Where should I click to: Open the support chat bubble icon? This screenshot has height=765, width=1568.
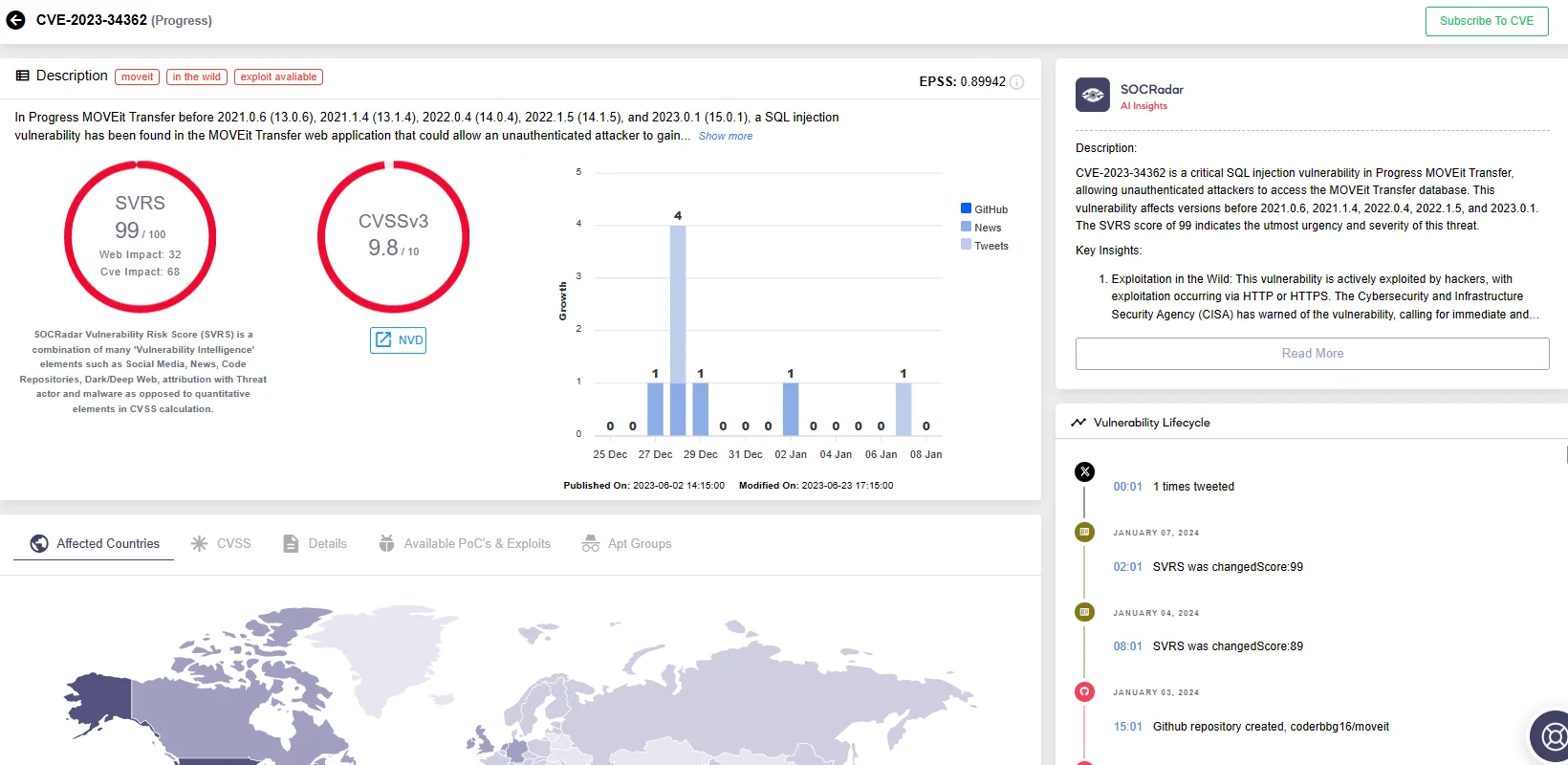[x=1553, y=736]
